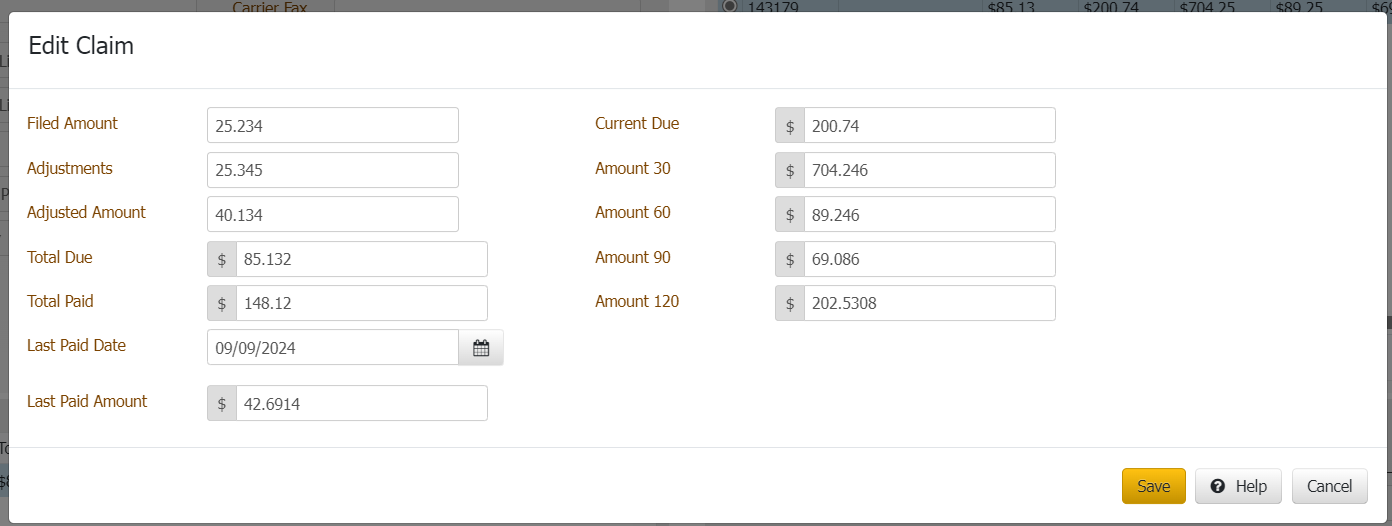Viewport: 1392px width, 526px height.
Task: Edit the Amount 90 value
Action: [929, 259]
